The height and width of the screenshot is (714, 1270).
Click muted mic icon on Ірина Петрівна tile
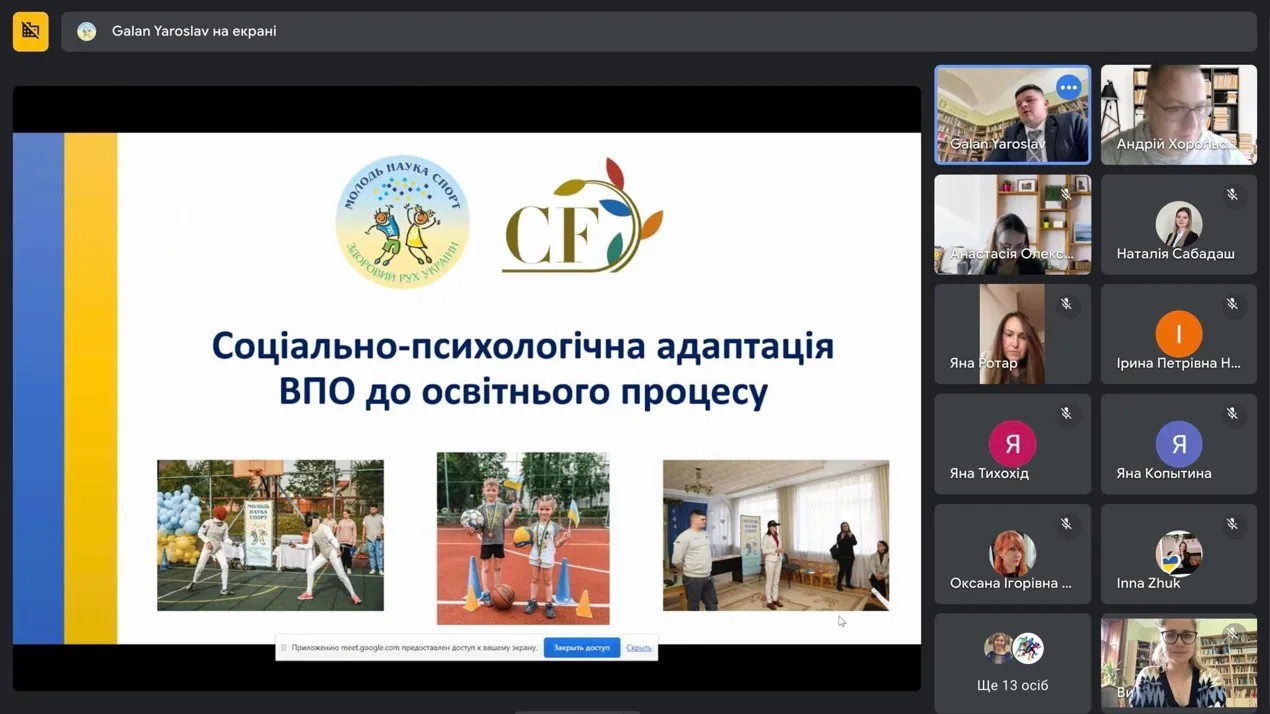(x=1232, y=304)
